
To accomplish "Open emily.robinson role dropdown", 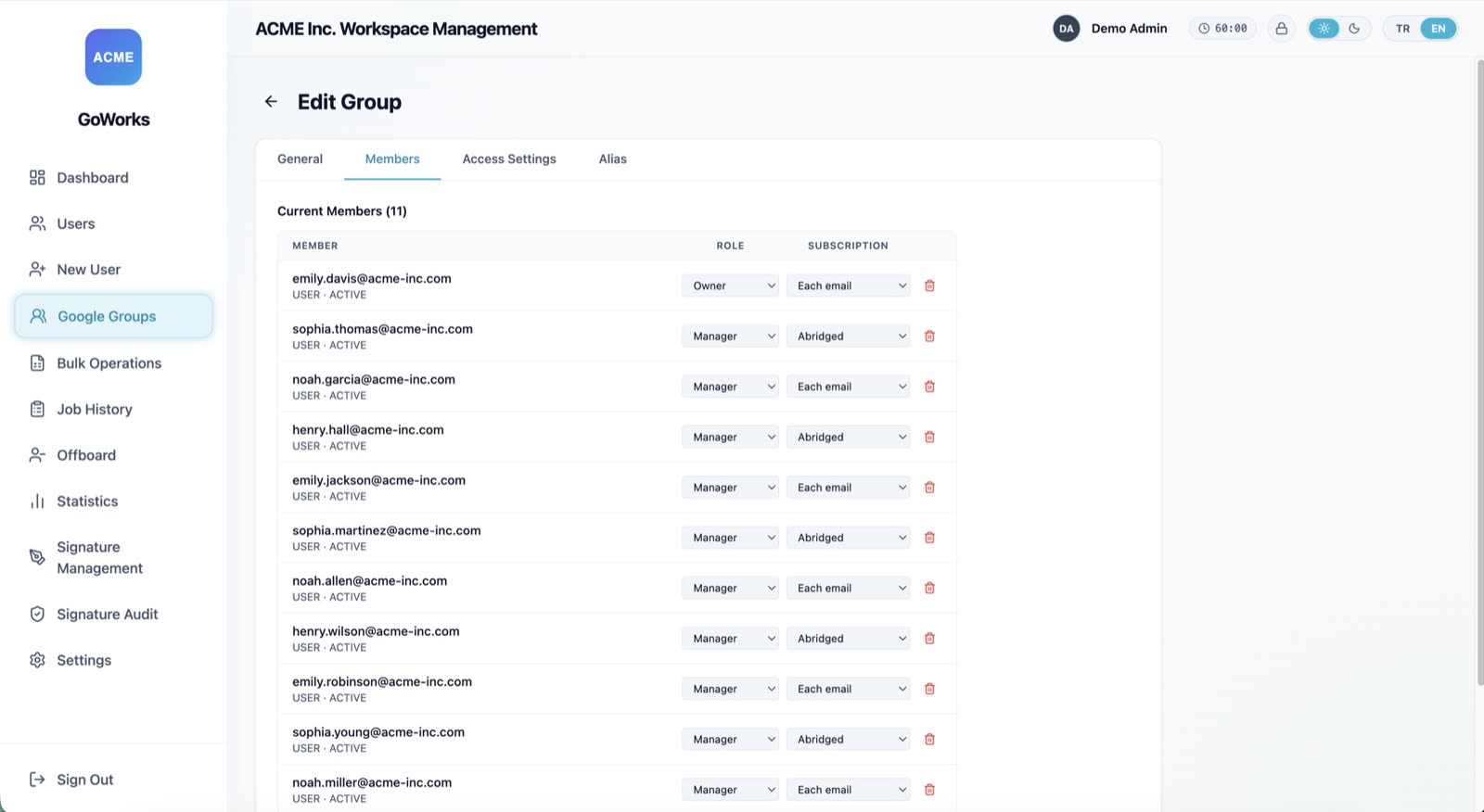I will click(x=730, y=689).
